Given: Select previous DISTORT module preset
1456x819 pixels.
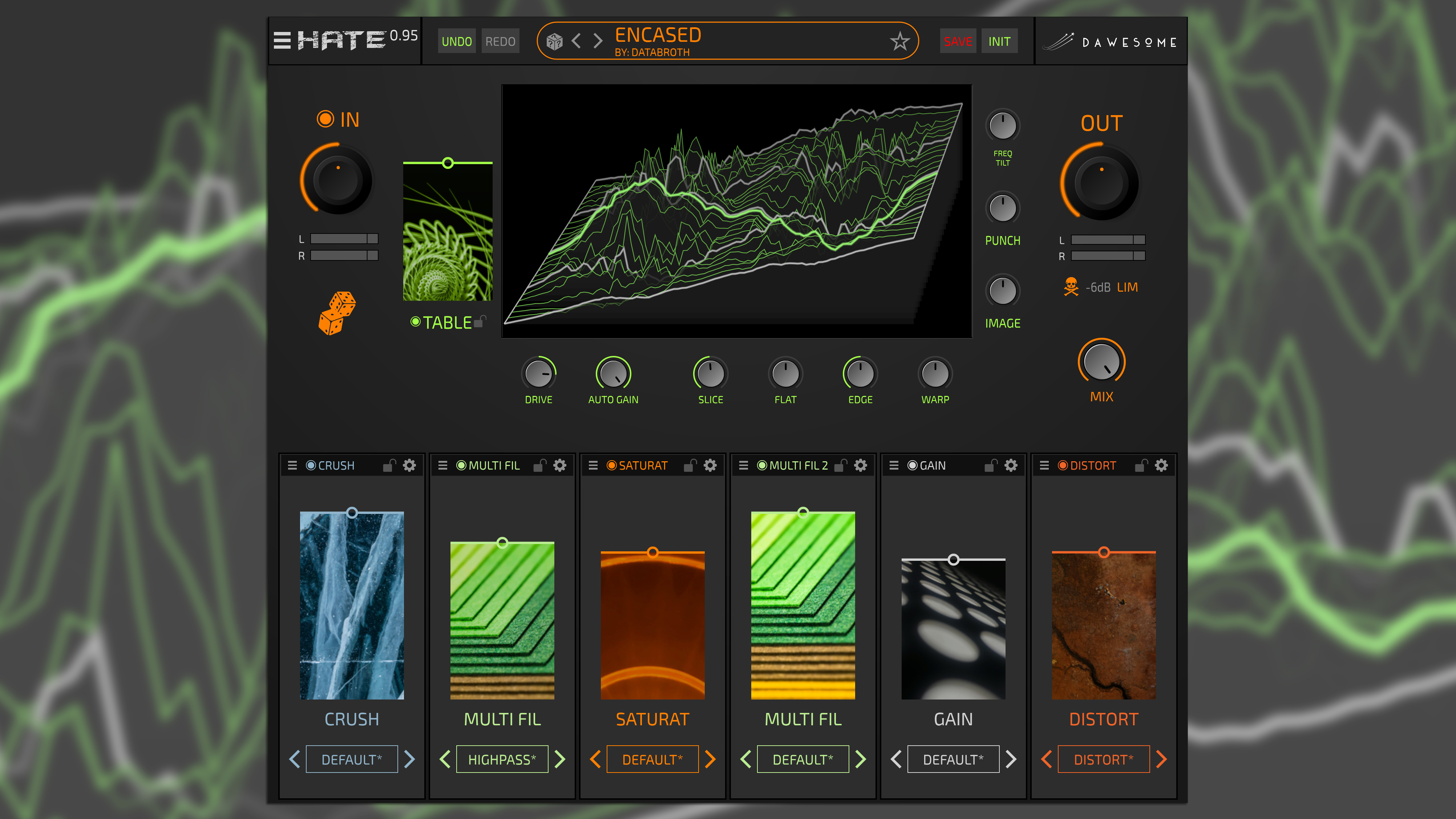Looking at the screenshot, I should coord(1046,759).
